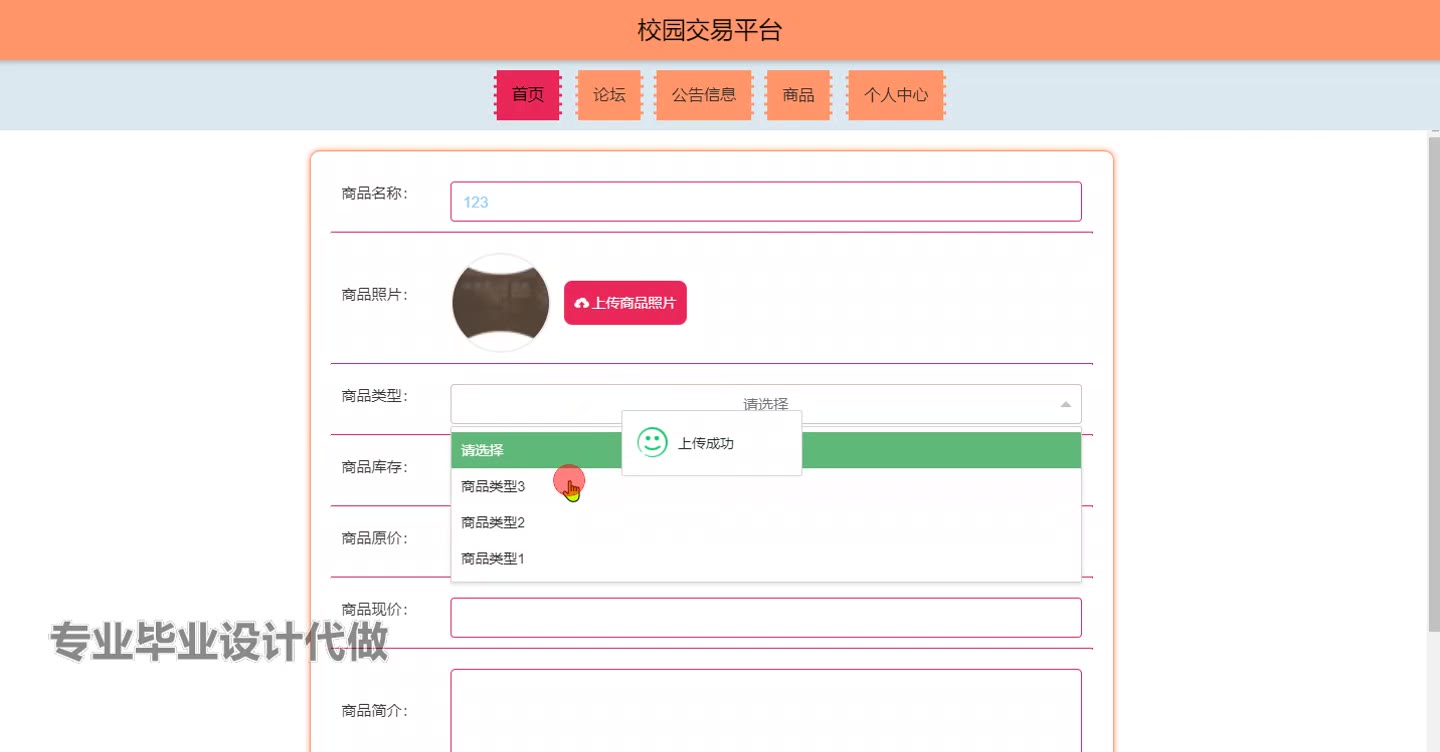This screenshot has width=1440, height=752.
Task: Go to the 论坛 tab
Action: tap(609, 95)
